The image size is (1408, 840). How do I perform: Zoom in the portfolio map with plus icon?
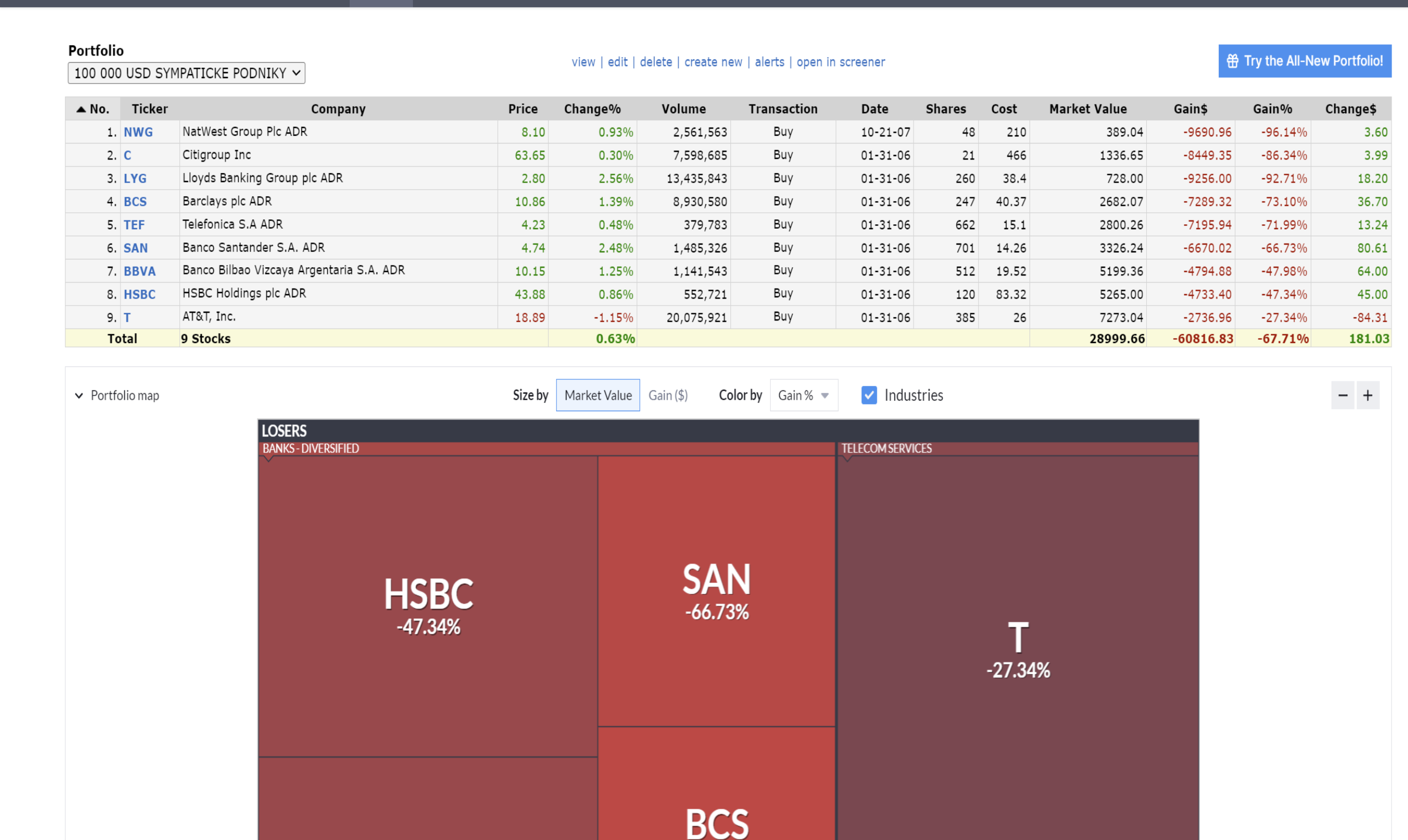coord(1368,395)
